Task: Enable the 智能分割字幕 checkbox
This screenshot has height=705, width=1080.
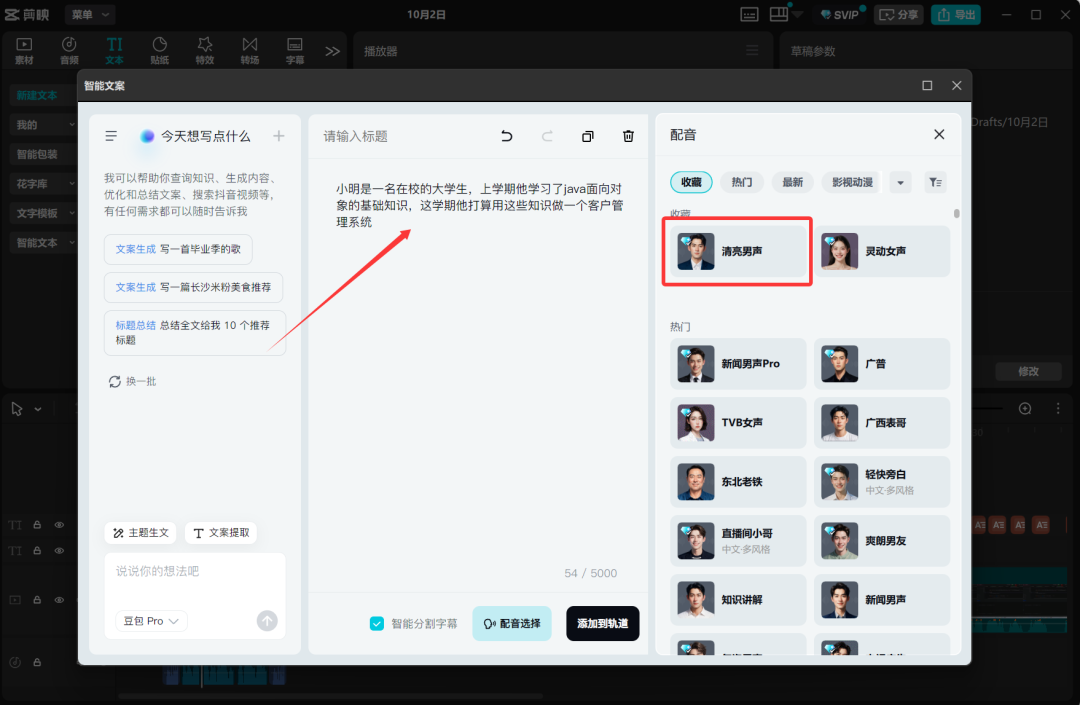Action: [x=377, y=622]
